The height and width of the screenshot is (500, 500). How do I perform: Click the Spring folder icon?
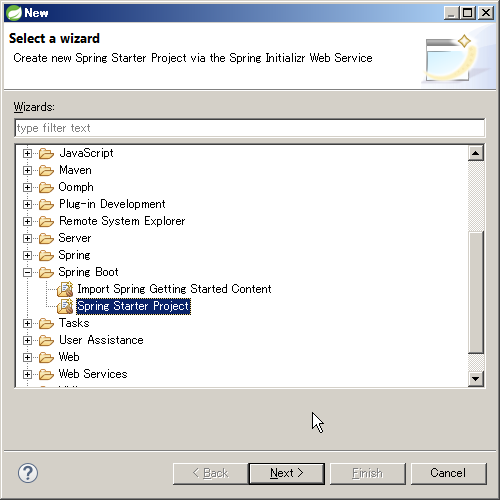tap(46, 255)
